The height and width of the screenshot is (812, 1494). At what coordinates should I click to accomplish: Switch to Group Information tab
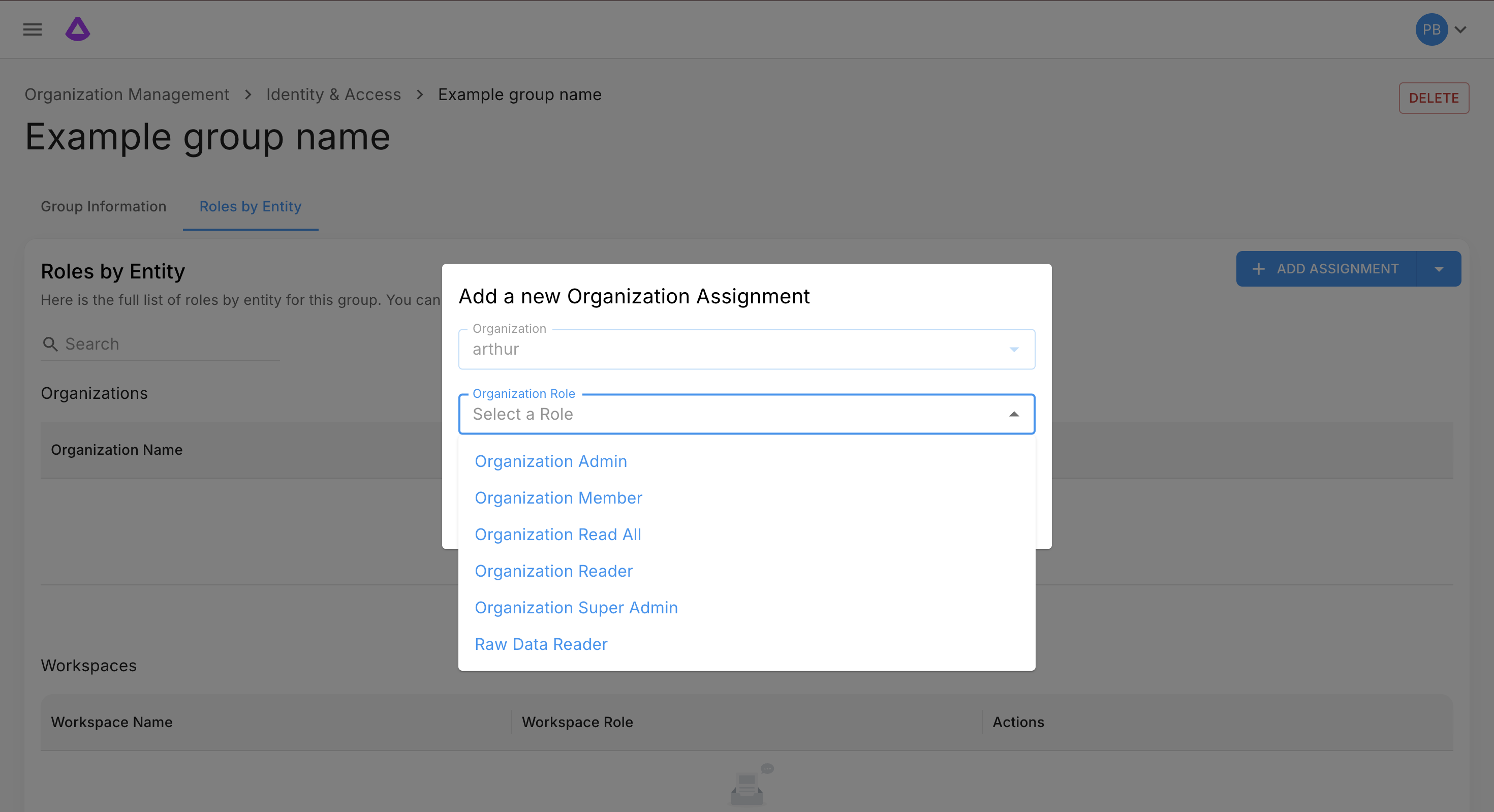point(103,206)
